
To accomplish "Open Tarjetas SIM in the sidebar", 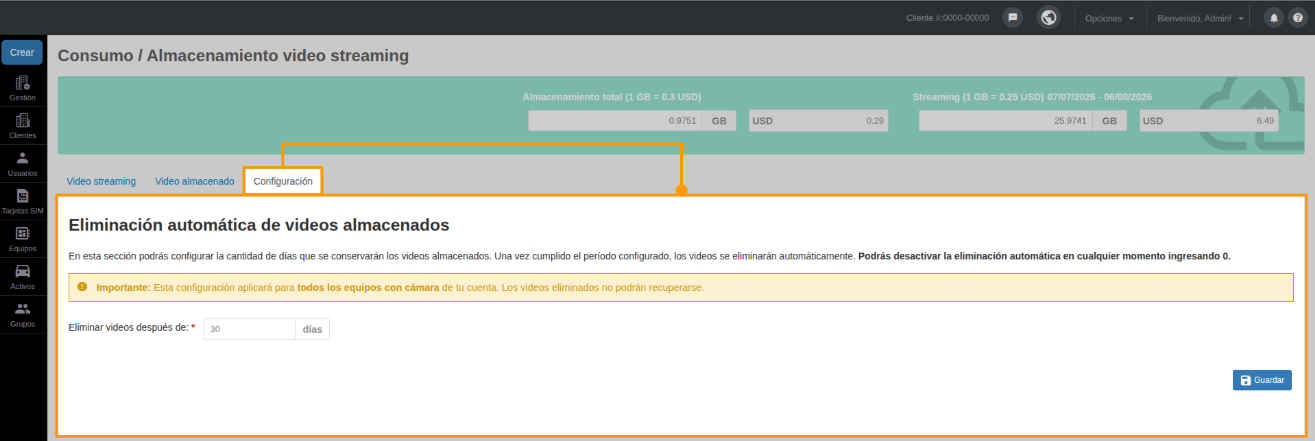I will 22,202.
